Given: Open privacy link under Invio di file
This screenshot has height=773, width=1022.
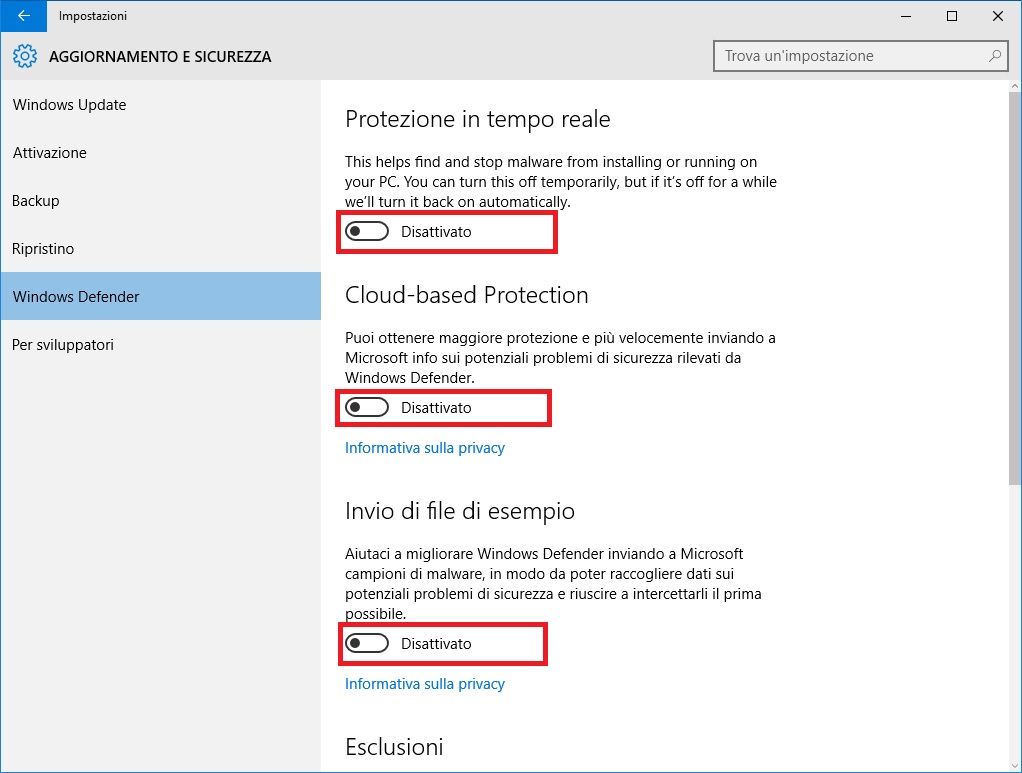Looking at the screenshot, I should pos(425,684).
